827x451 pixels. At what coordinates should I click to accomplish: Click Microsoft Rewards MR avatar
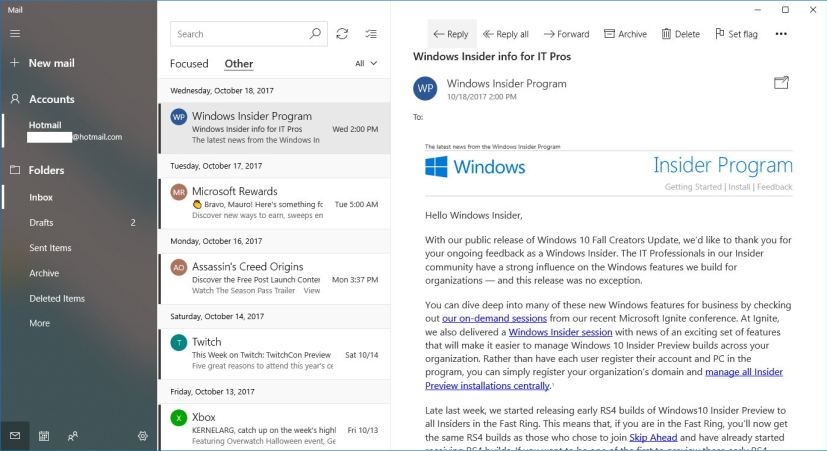(x=179, y=192)
